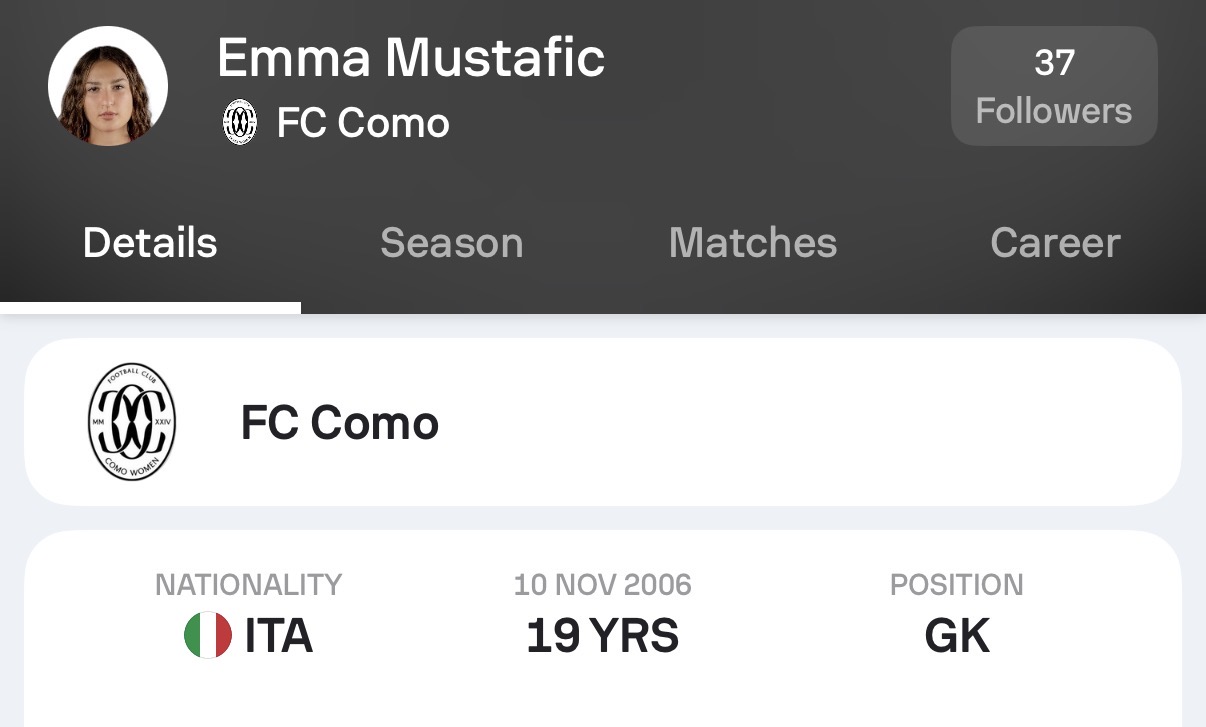Viewport: 1206px width, 727px height.
Task: Open the bold FC Como team title in card
Action: [x=340, y=423]
